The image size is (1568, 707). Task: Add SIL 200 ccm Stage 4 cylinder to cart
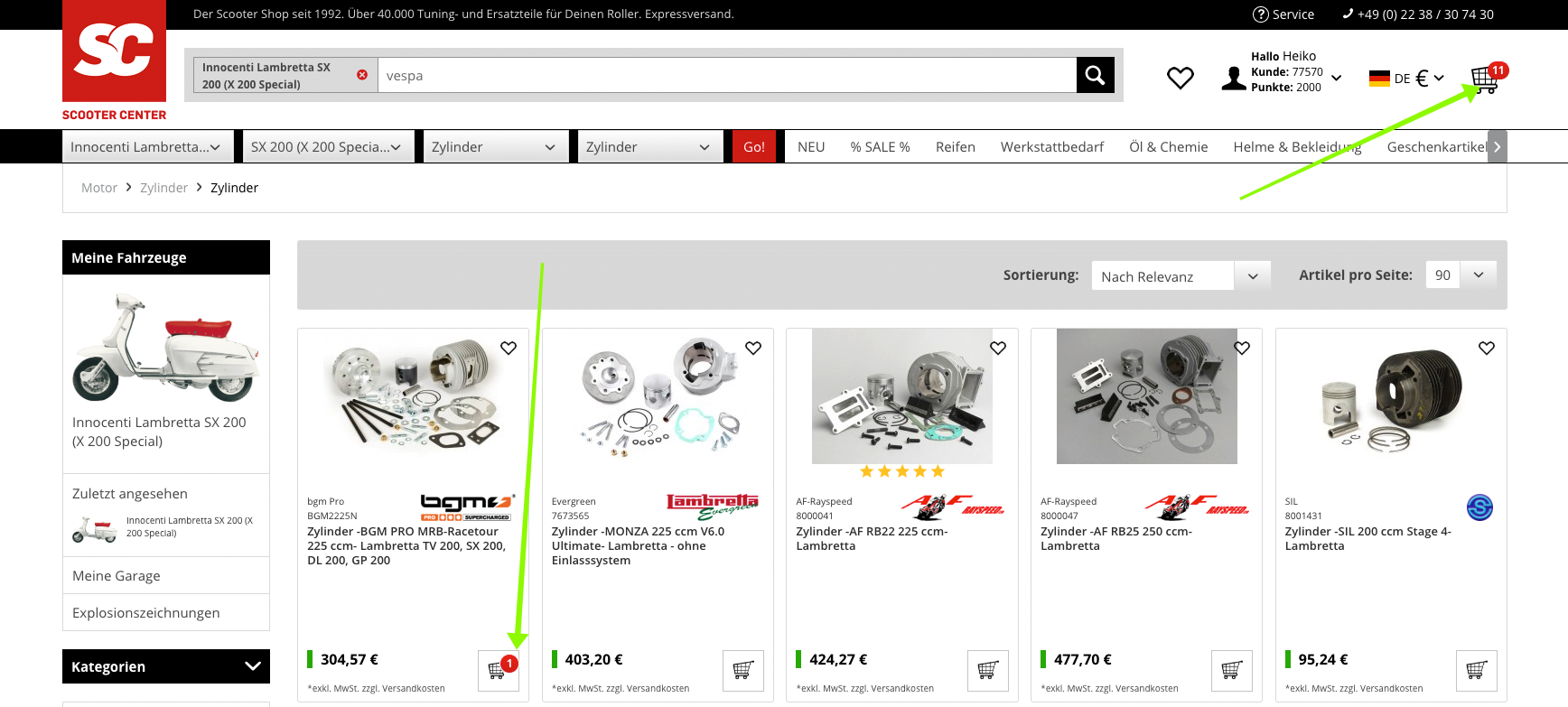click(x=1477, y=671)
